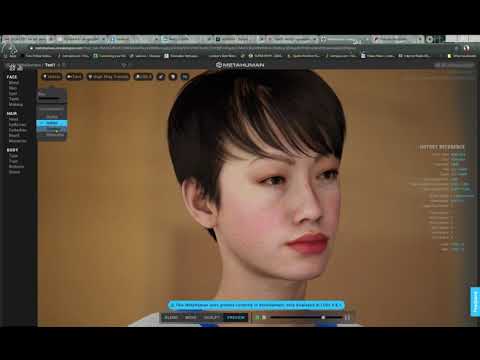Select the BLEND mode tab
This screenshot has height=360, width=480.
coord(171,317)
